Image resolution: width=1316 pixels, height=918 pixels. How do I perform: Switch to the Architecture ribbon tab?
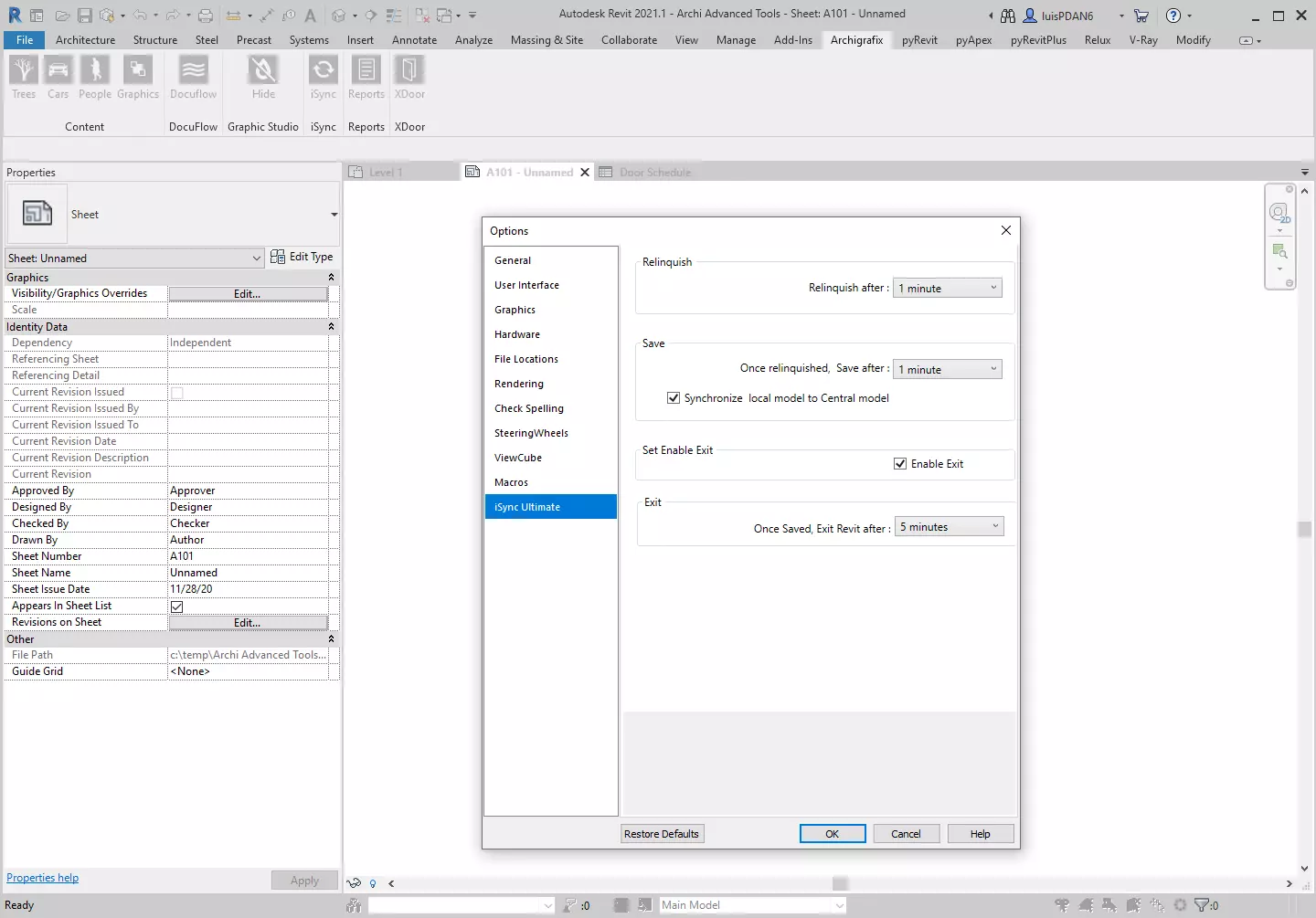coord(85,40)
